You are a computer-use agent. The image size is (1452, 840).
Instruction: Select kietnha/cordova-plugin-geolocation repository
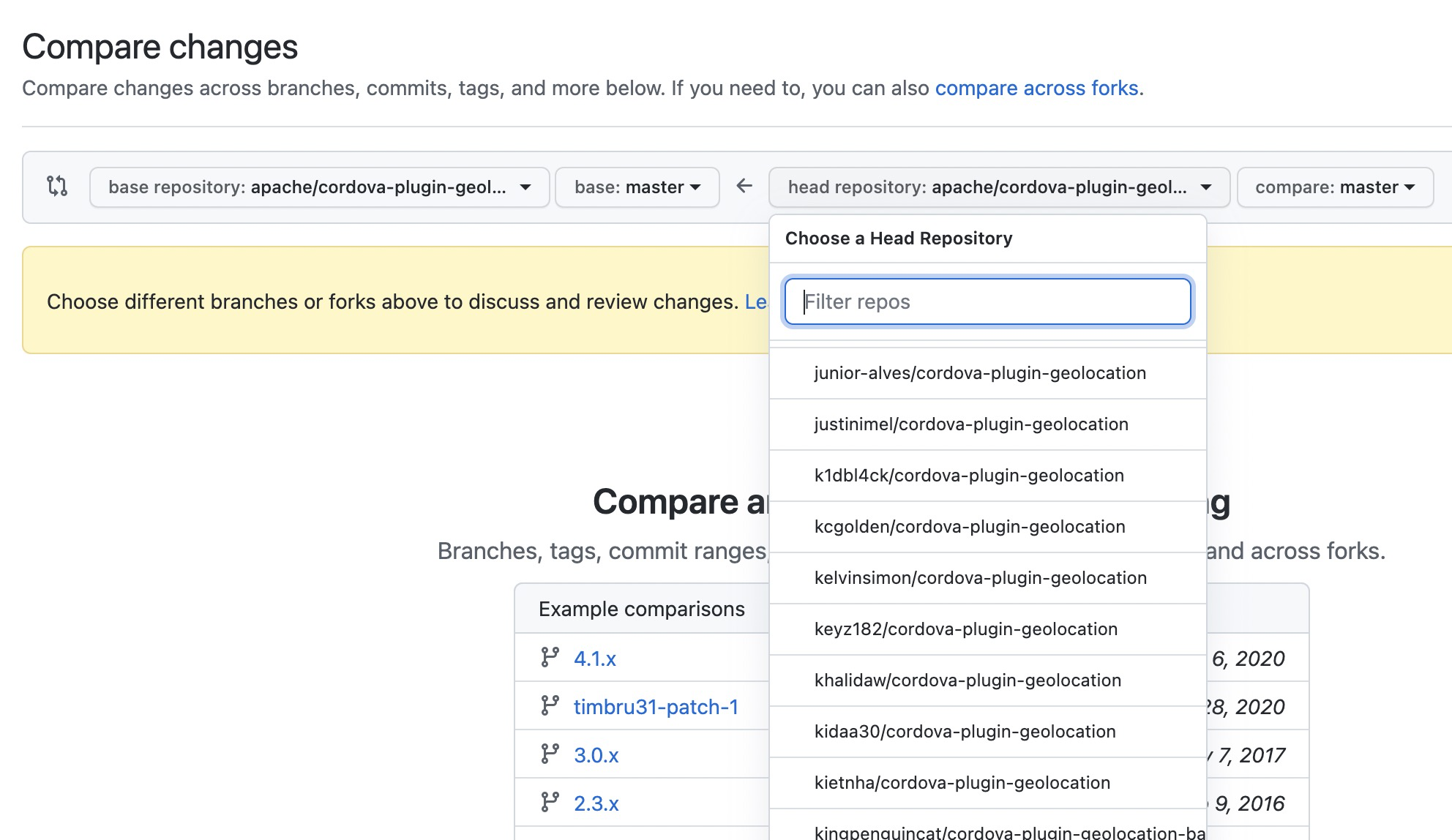[x=988, y=783]
